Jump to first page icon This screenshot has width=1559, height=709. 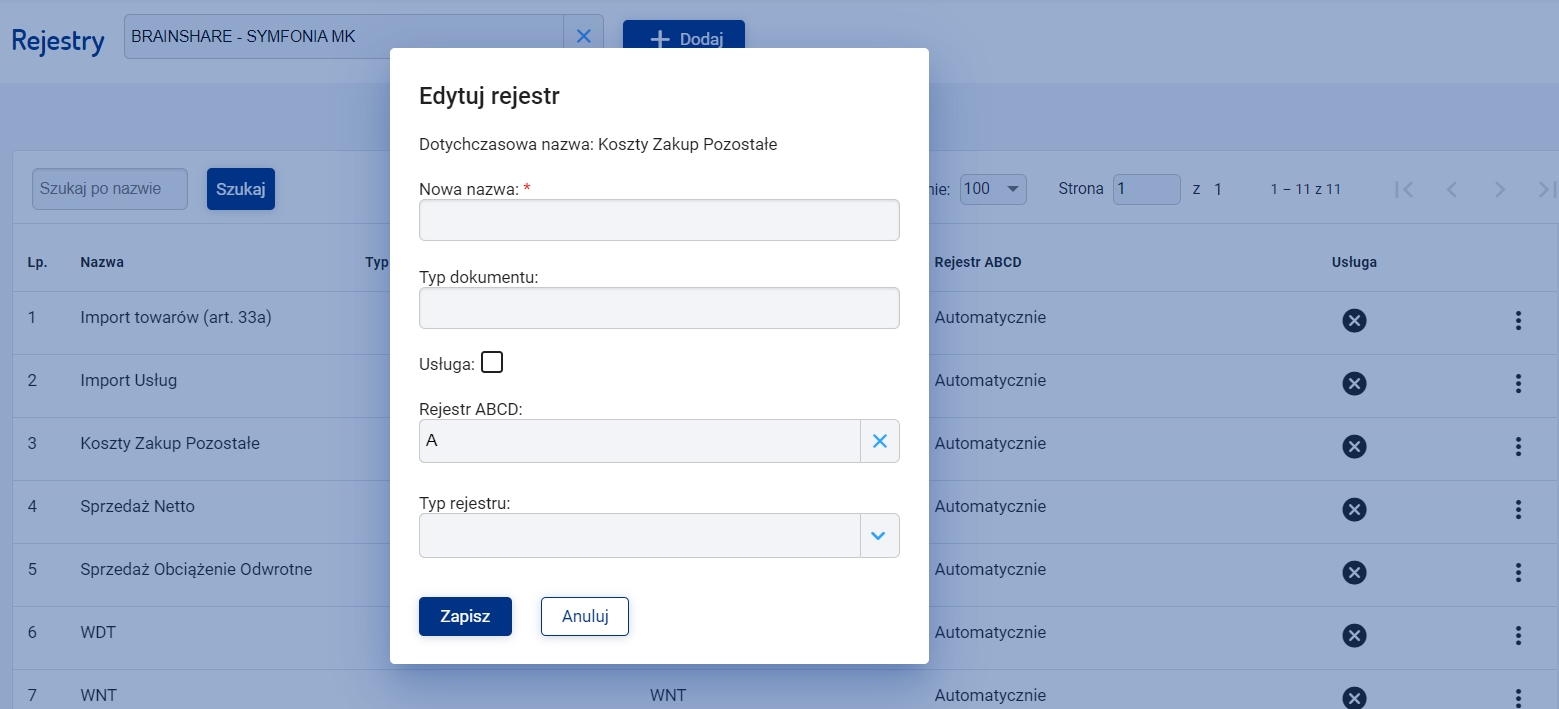click(x=1404, y=189)
